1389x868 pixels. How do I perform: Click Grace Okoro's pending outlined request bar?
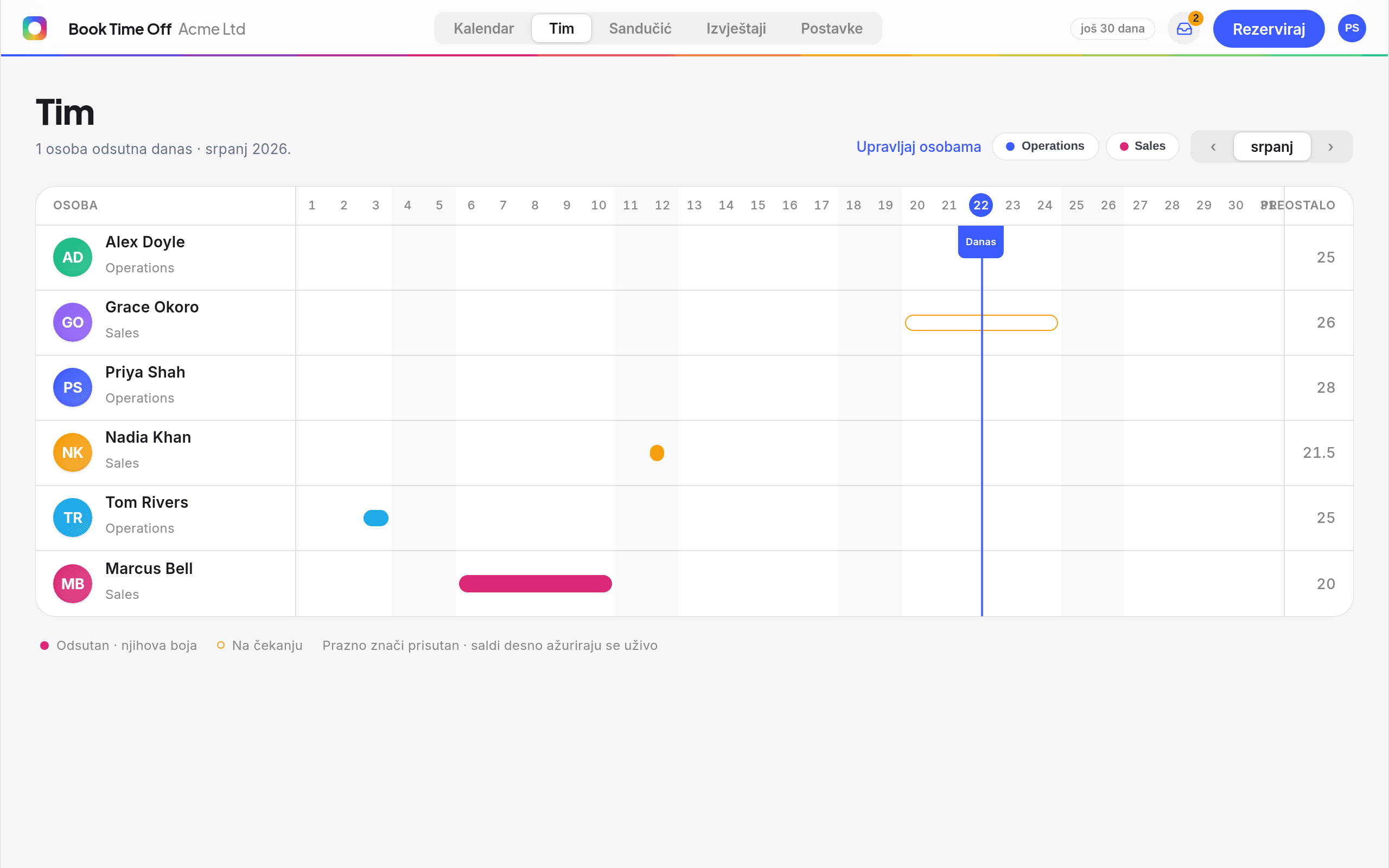(981, 323)
